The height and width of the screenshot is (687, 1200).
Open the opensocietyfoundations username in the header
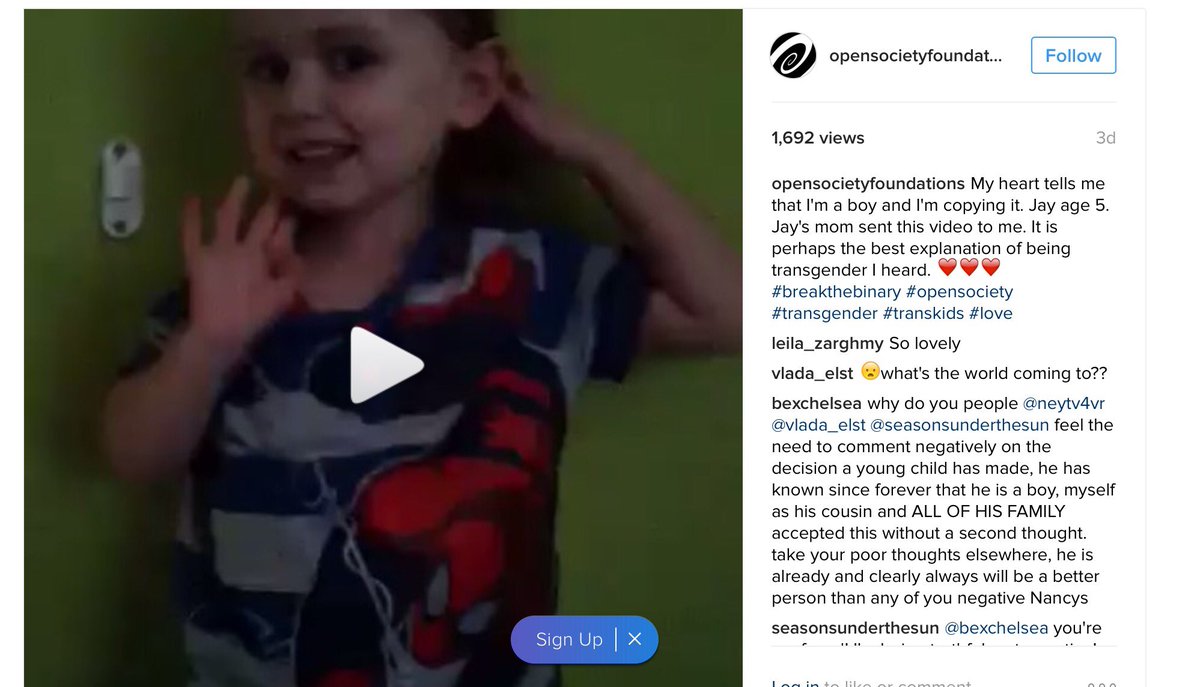coord(915,56)
